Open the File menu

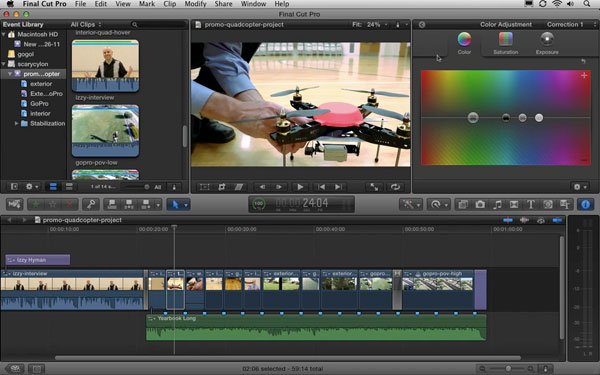(x=80, y=4)
